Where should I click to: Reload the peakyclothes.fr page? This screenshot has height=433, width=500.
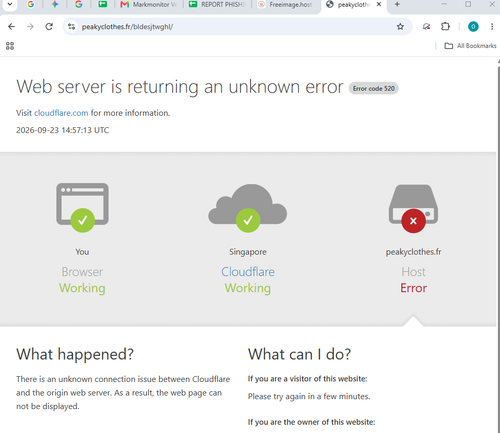click(x=49, y=27)
